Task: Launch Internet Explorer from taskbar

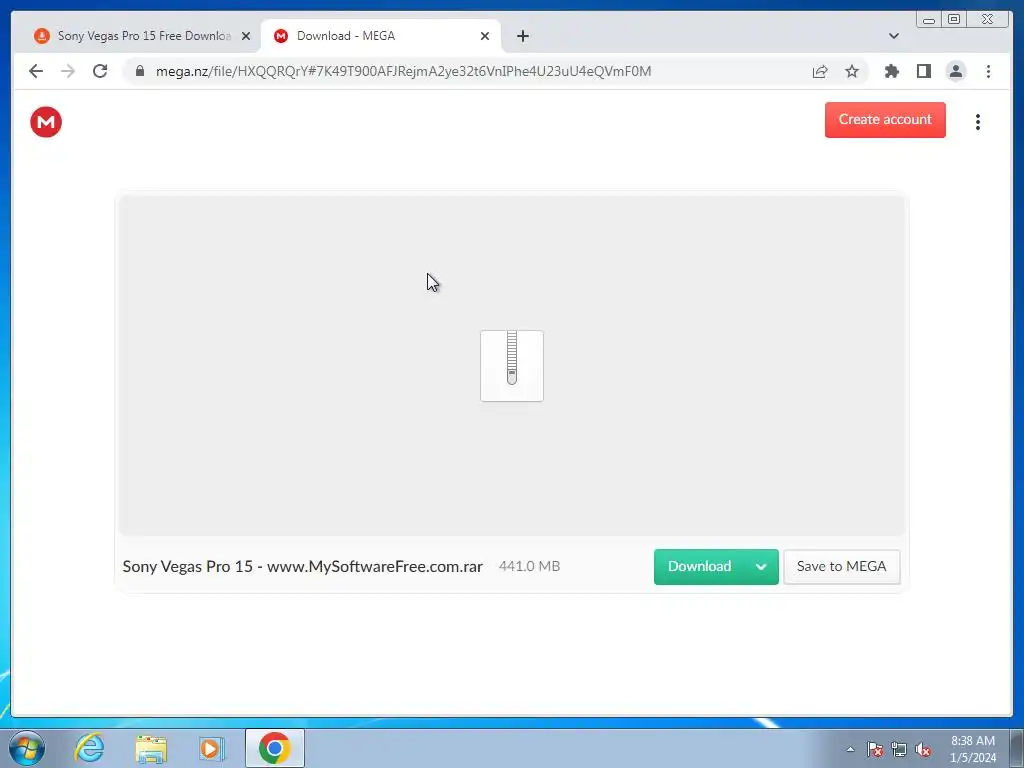Action: tap(89, 748)
